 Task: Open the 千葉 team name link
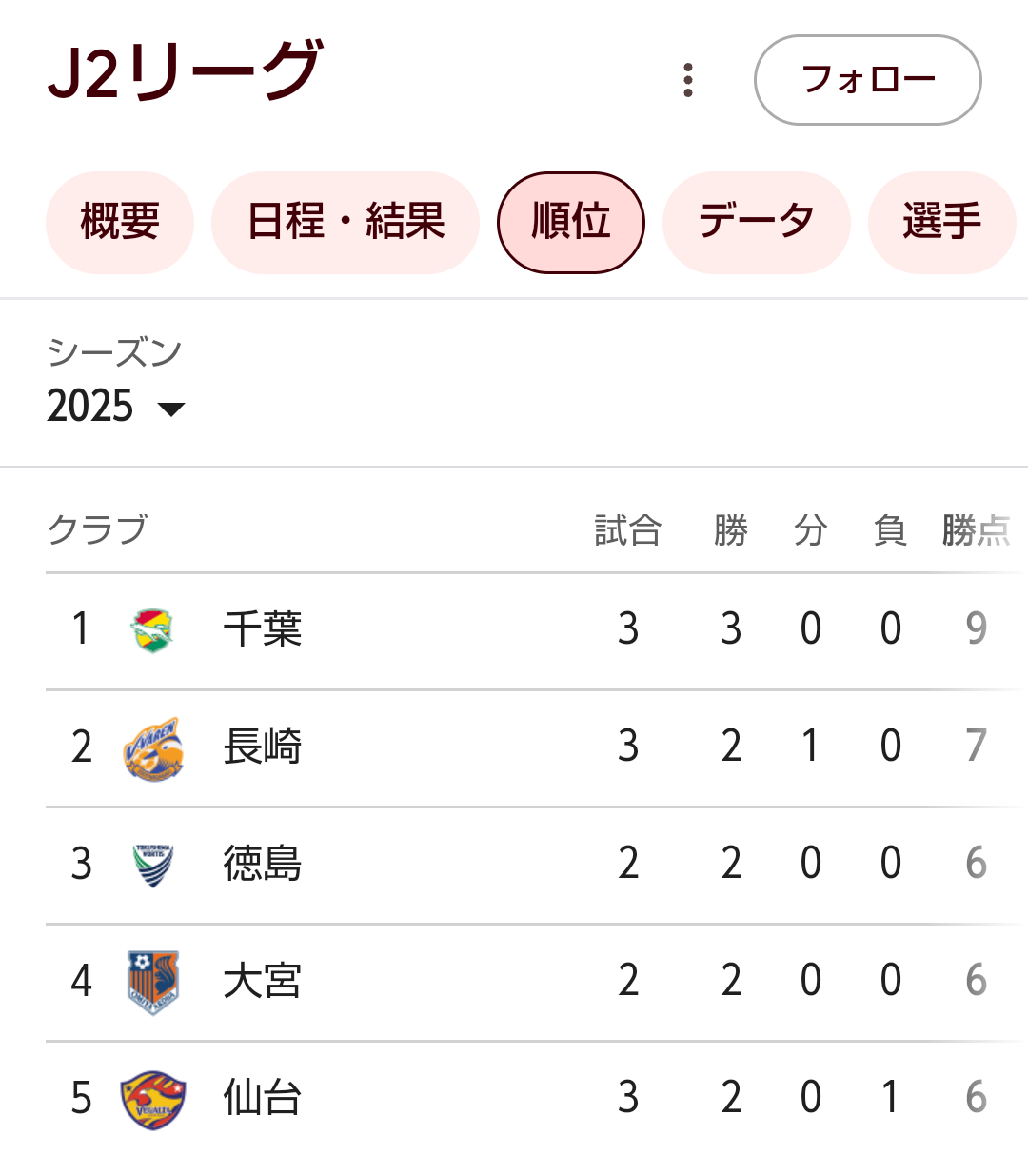[x=263, y=629]
